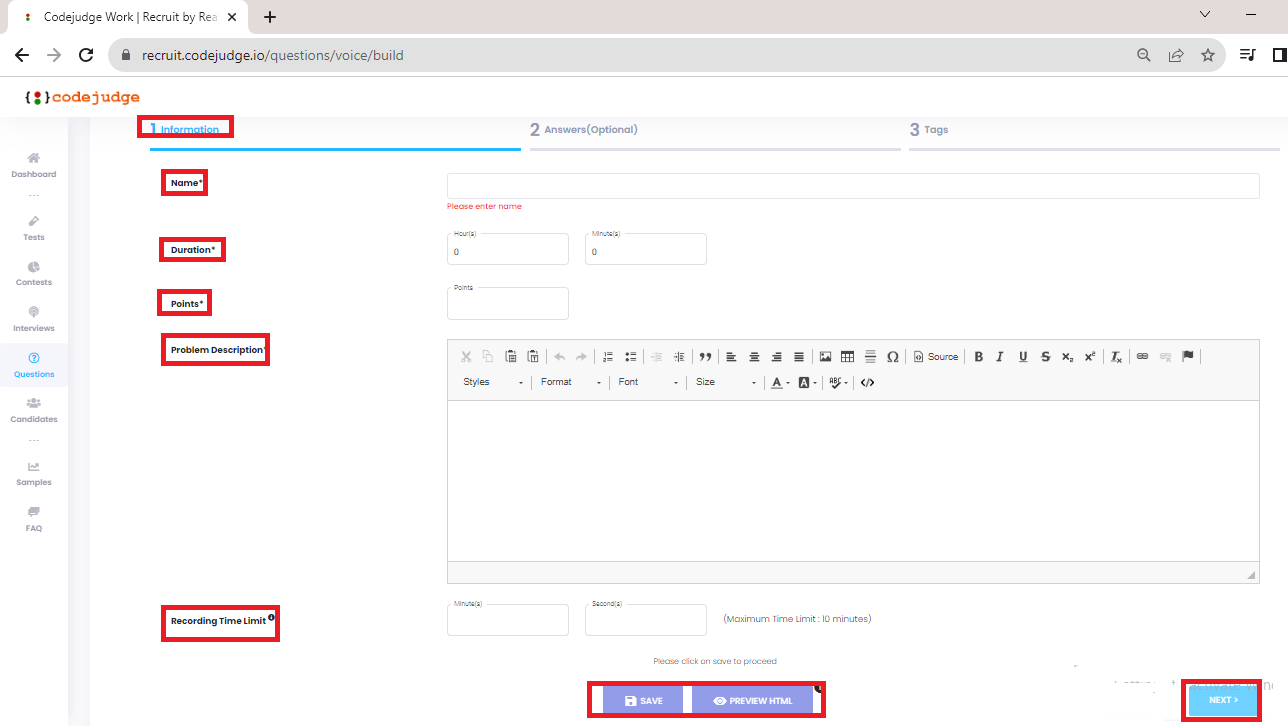Image resolution: width=1288 pixels, height=726 pixels.
Task: Open the spell check dropdown
Action: (x=838, y=382)
